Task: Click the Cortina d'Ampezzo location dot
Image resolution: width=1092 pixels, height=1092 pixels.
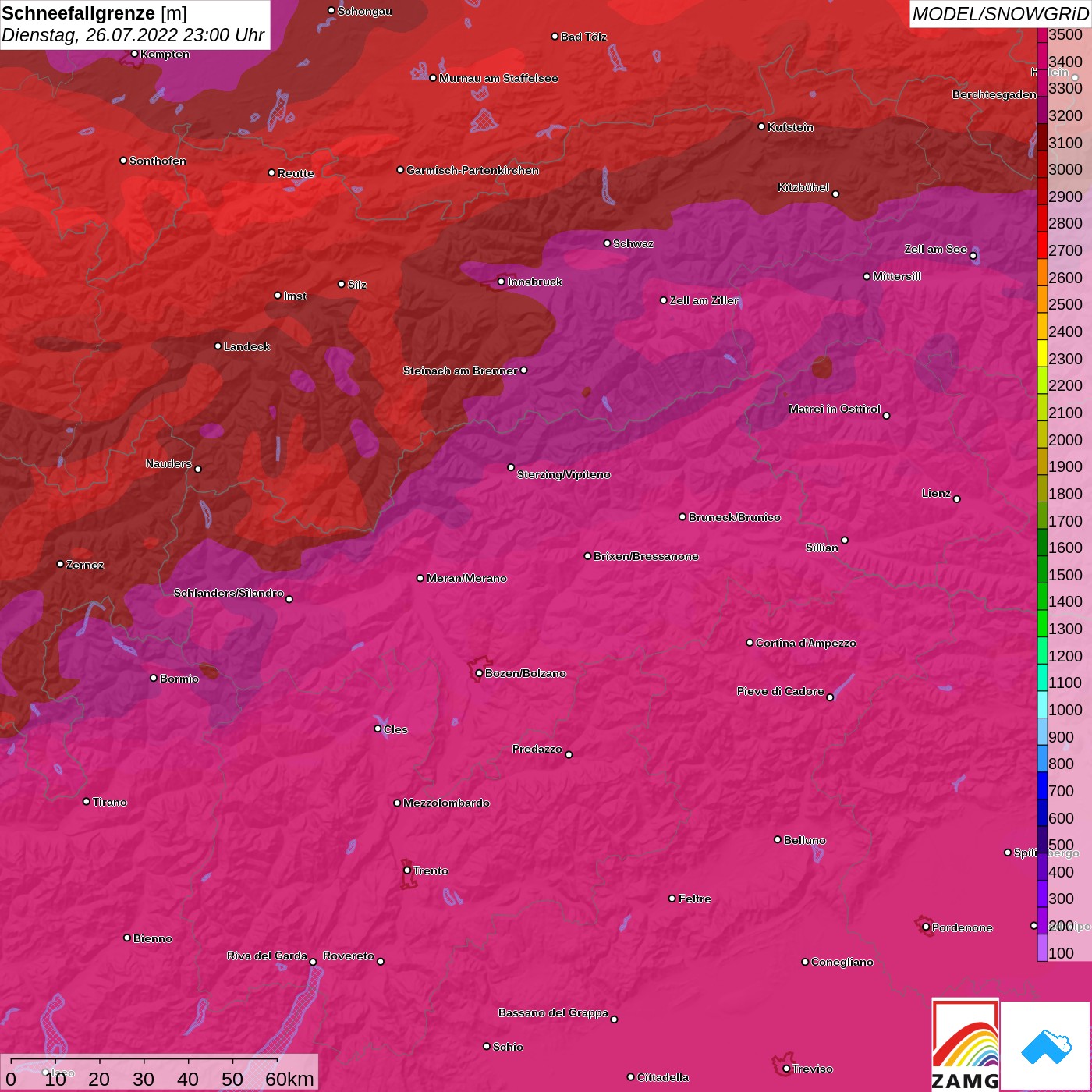Action: pos(750,643)
